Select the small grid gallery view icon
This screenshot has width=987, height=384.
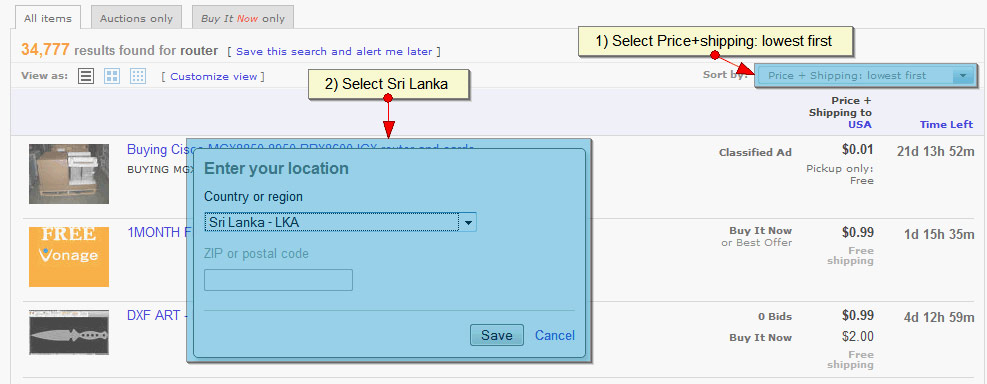[138, 76]
